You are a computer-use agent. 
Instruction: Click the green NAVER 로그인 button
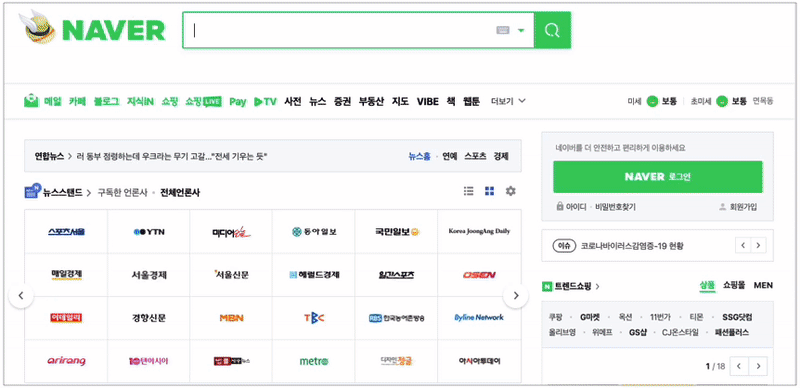tap(658, 177)
